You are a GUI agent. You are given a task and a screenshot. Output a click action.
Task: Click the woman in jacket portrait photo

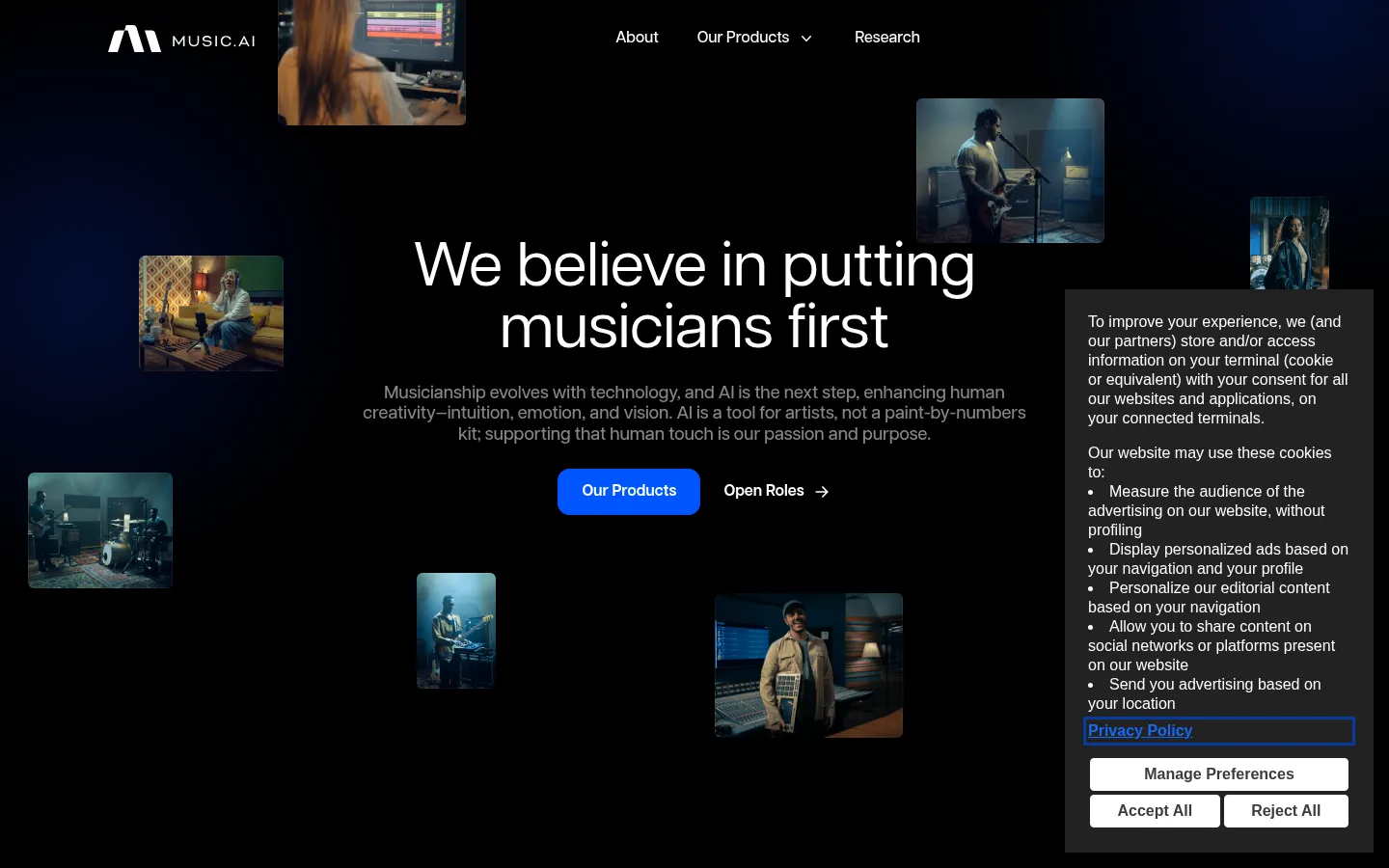pyautogui.click(x=1290, y=243)
